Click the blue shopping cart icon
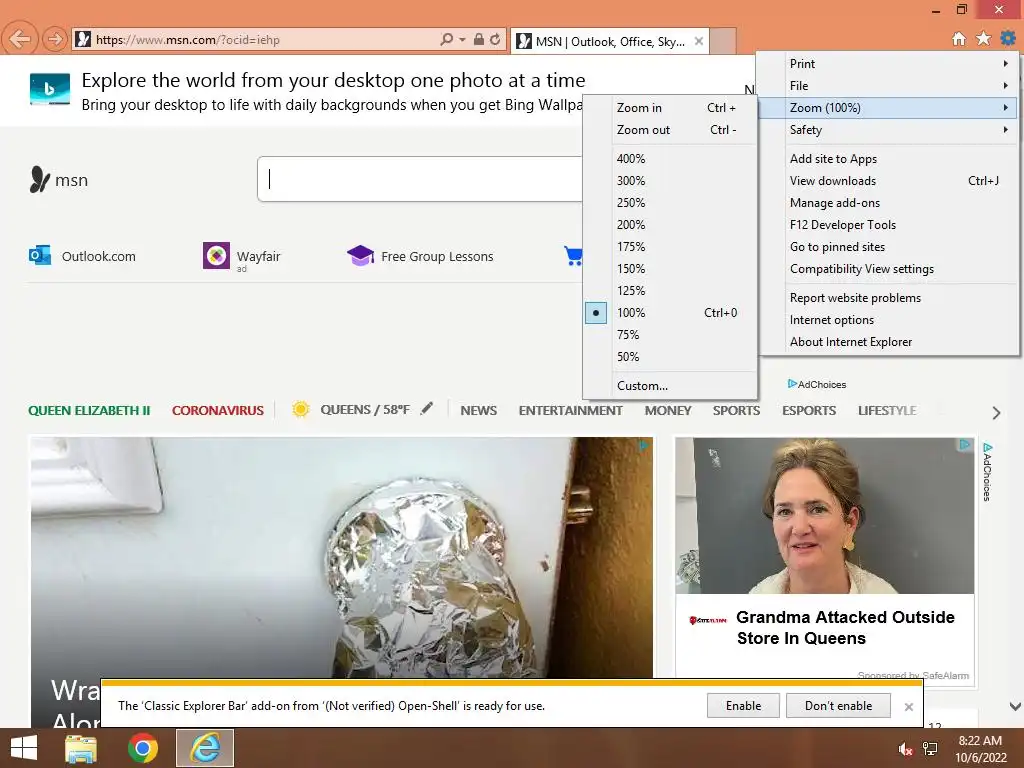Image resolution: width=1024 pixels, height=768 pixels. 573,255
